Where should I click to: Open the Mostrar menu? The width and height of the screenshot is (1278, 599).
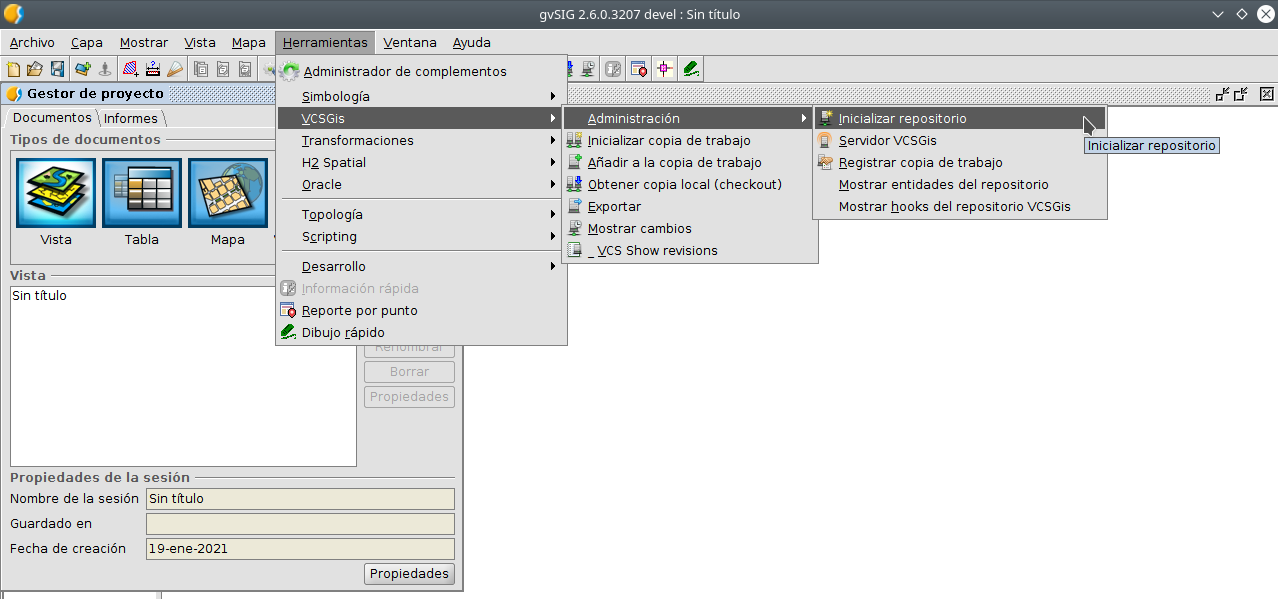point(144,42)
